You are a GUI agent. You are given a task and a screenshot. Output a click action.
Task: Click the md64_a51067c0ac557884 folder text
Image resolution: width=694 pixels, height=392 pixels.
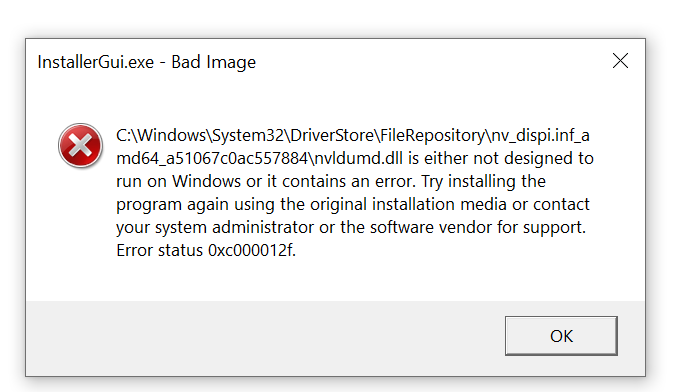pos(212,158)
